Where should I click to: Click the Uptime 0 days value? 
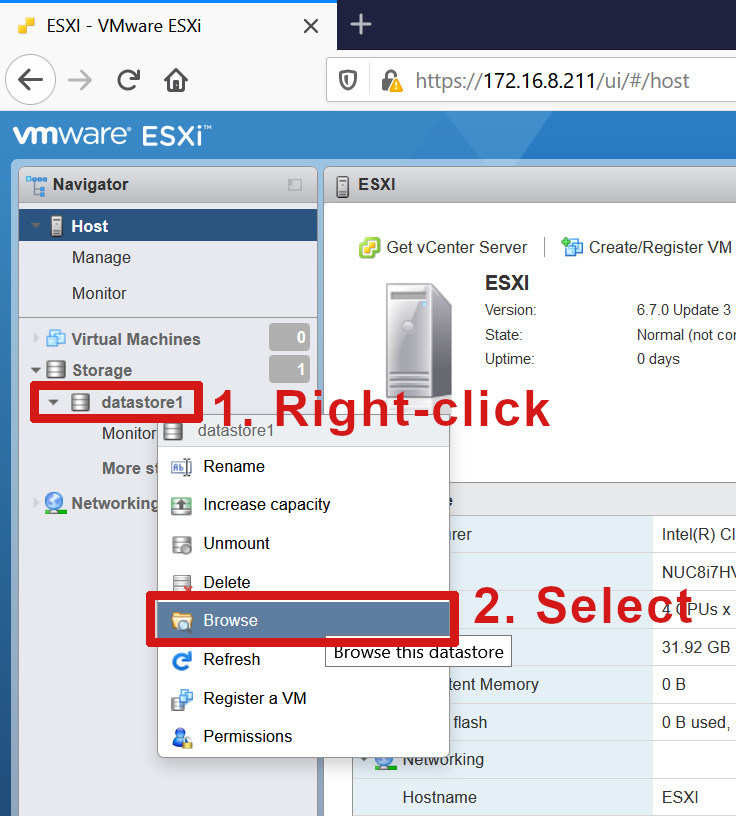[x=658, y=359]
